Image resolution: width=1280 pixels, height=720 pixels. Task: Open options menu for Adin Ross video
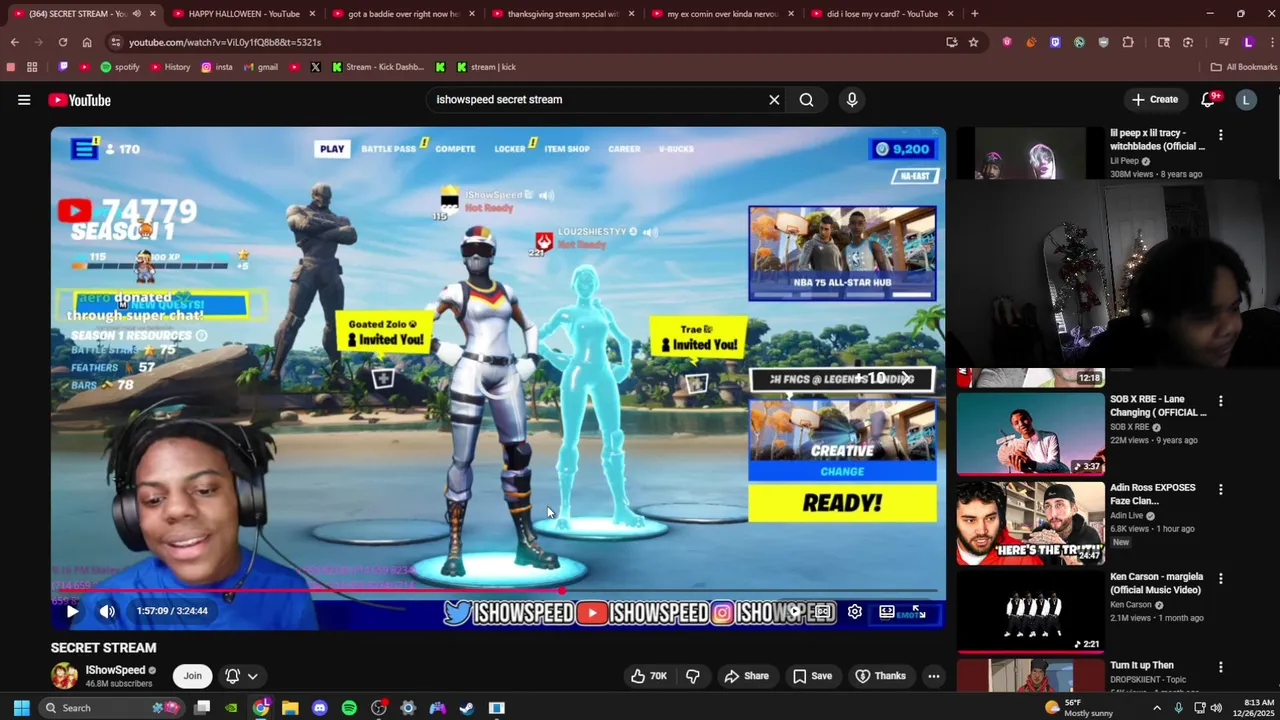1220,490
